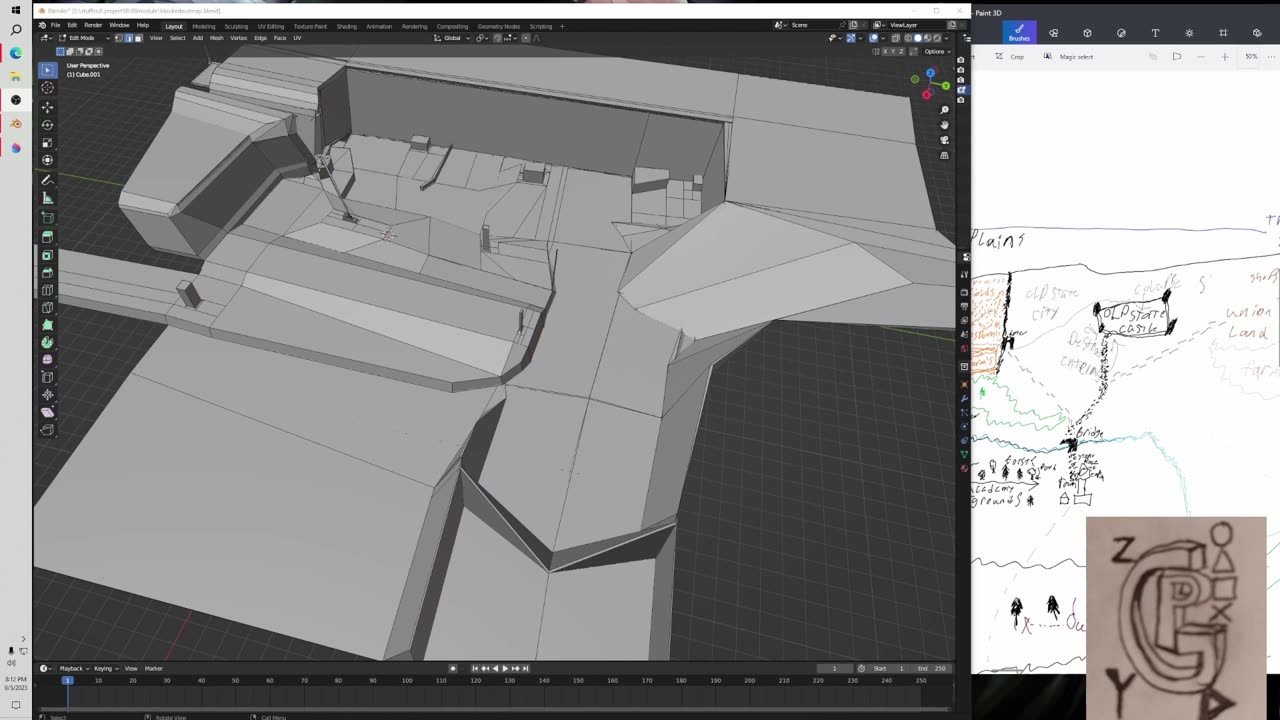
Task: Open Paint 3D 3D shapes tool
Action: tap(1087, 33)
